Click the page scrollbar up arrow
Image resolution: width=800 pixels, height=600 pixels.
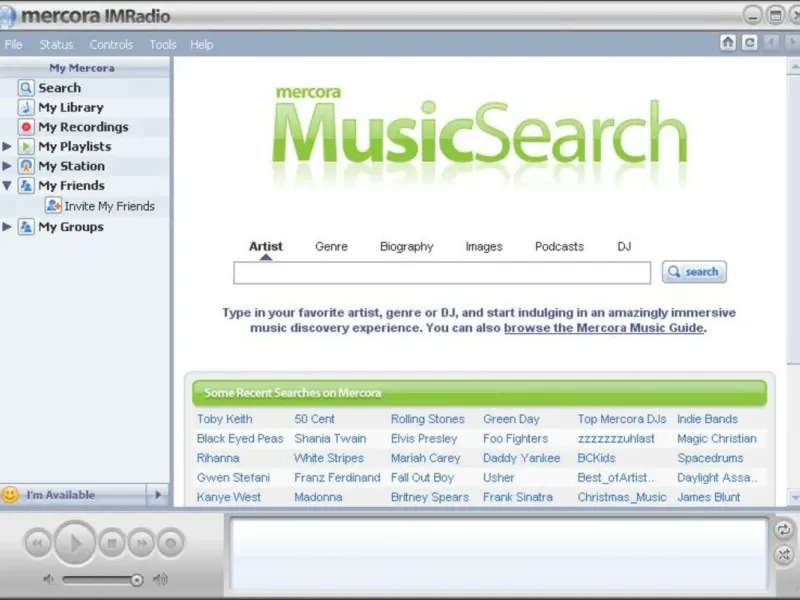[794, 67]
